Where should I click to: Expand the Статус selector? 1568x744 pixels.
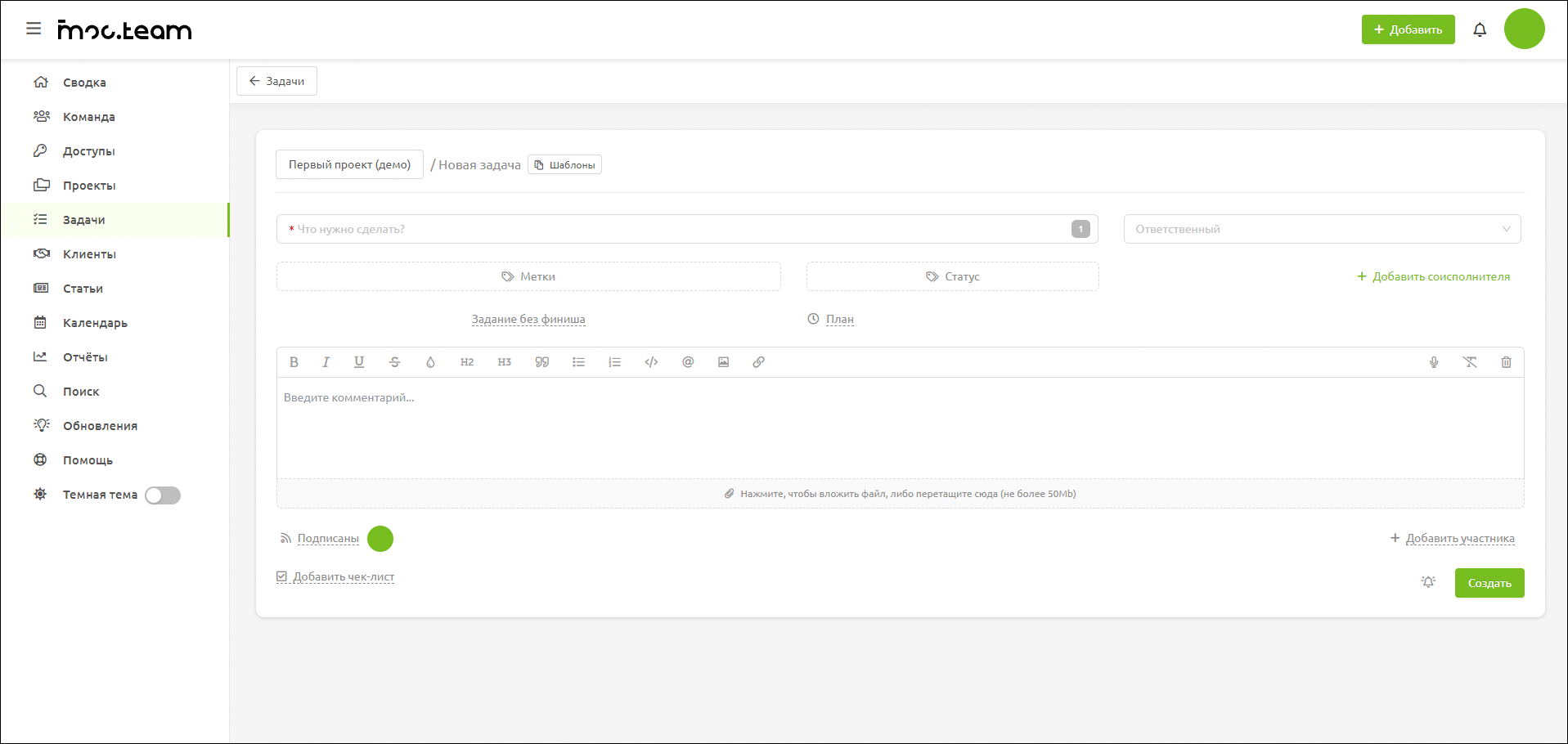click(952, 276)
